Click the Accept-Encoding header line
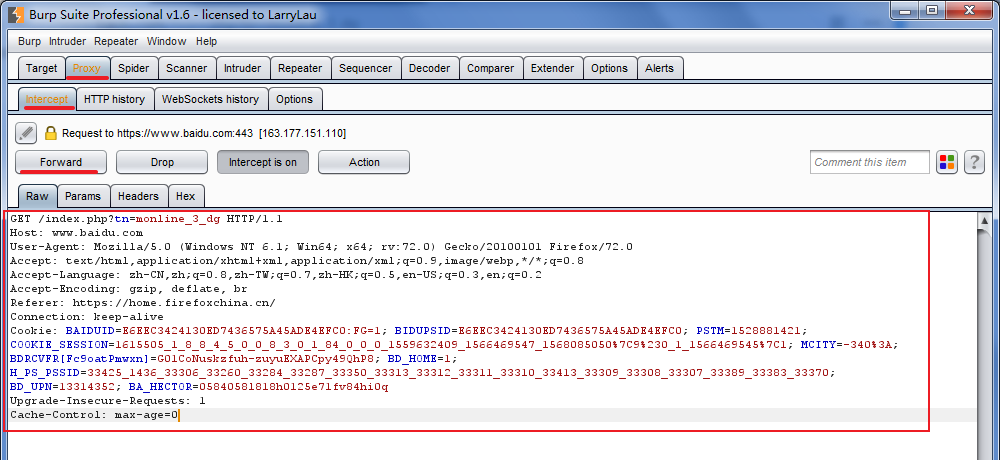Screen dimensions: 1000x460 pyautogui.click(x=128, y=289)
